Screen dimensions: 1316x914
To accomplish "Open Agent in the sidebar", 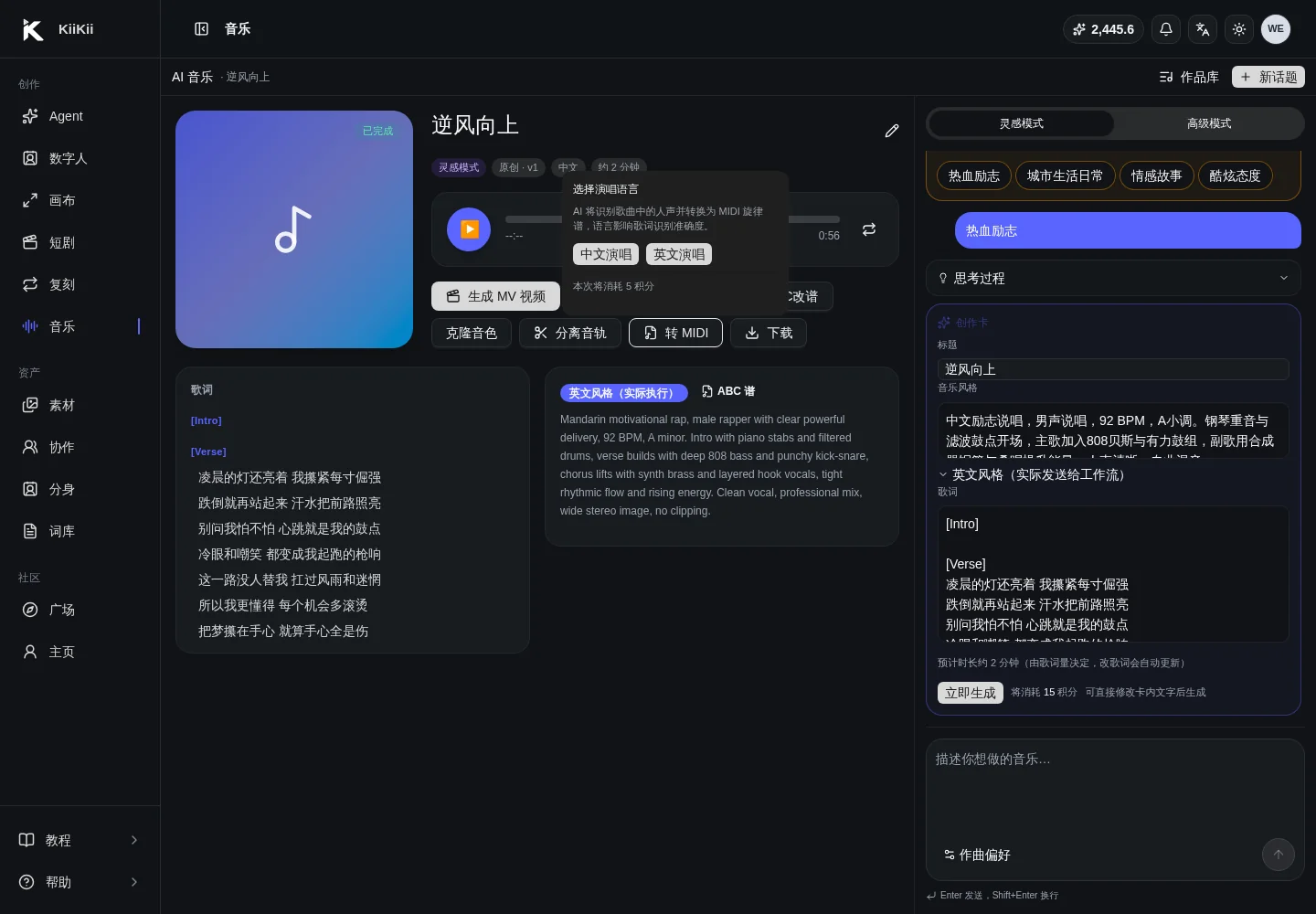I will (x=80, y=116).
